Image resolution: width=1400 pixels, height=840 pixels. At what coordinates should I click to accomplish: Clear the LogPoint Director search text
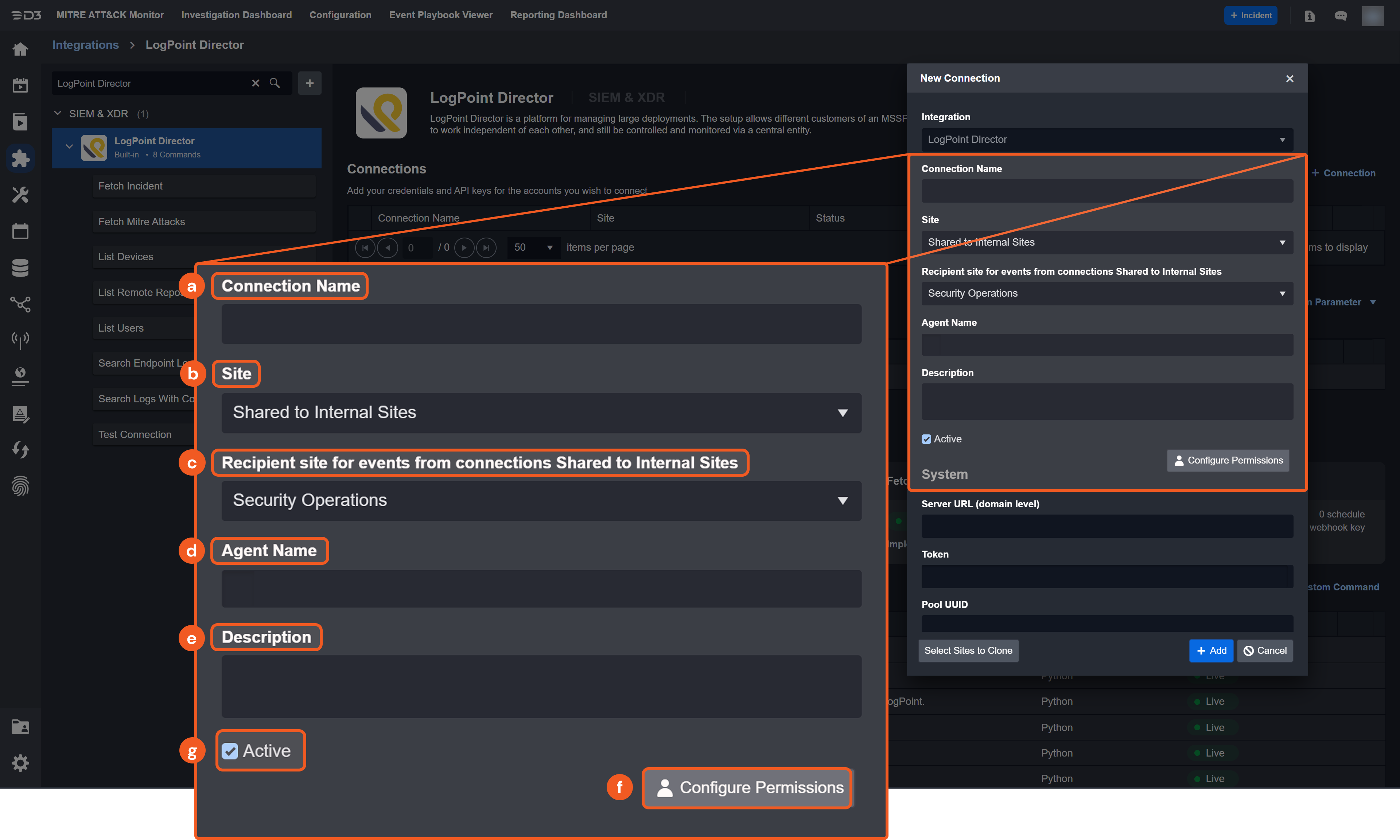[255, 83]
